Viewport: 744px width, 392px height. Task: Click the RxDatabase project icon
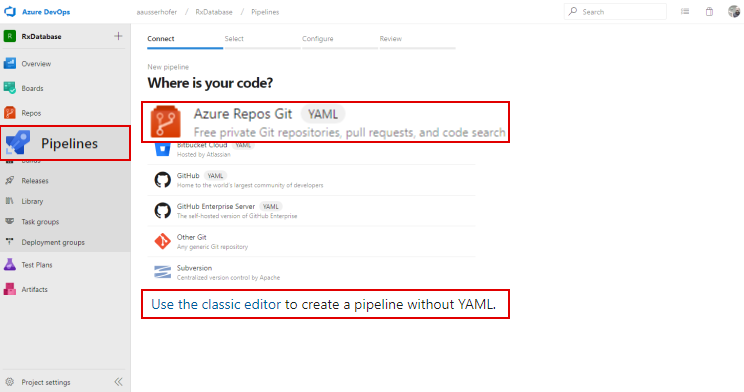10,36
